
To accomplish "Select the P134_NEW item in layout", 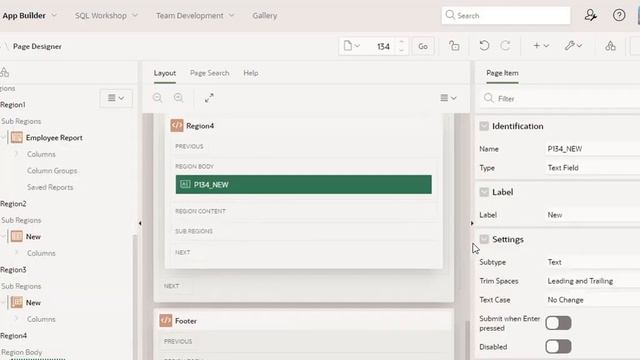I will 303,184.
